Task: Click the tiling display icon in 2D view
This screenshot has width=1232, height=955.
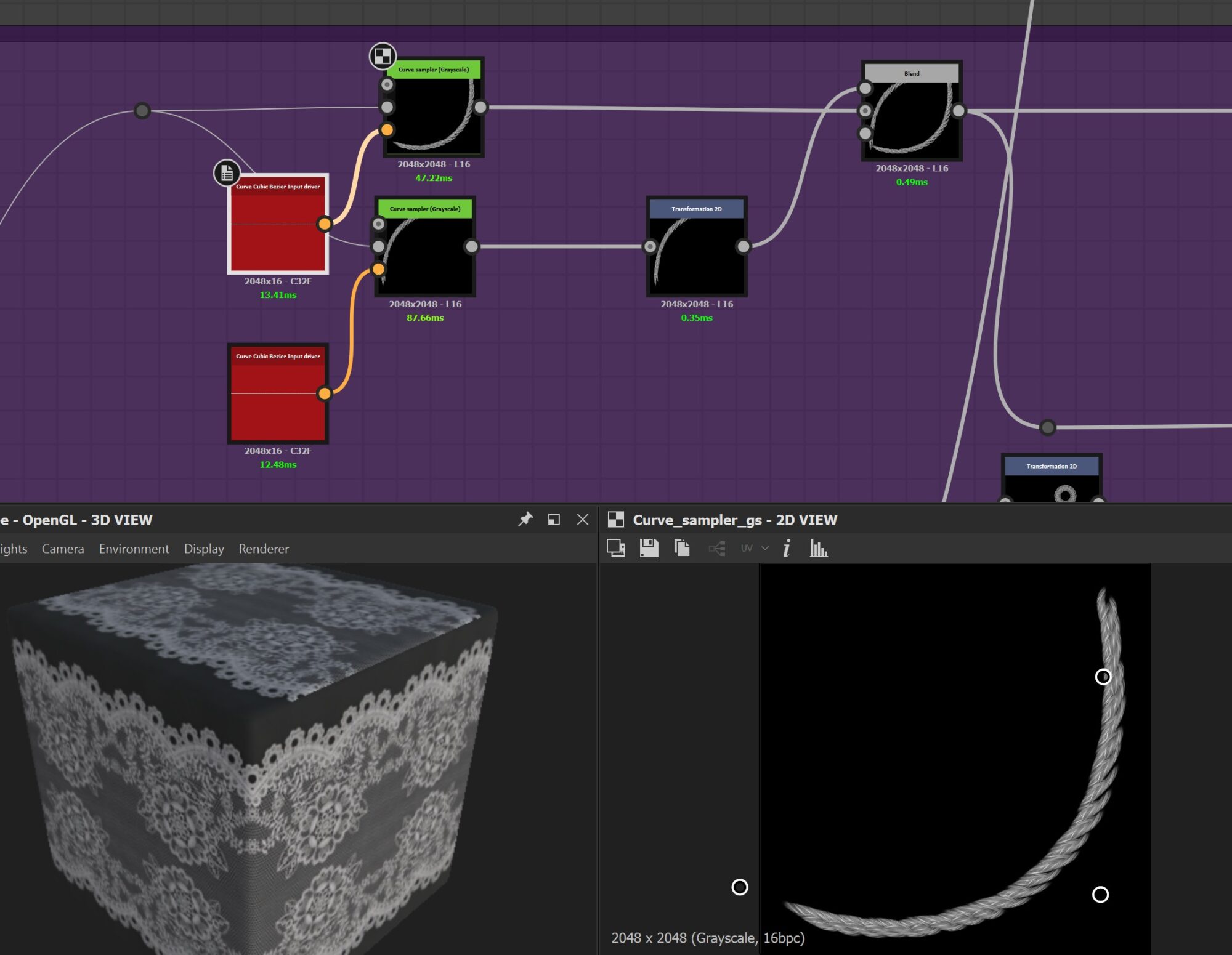Action: (615, 548)
